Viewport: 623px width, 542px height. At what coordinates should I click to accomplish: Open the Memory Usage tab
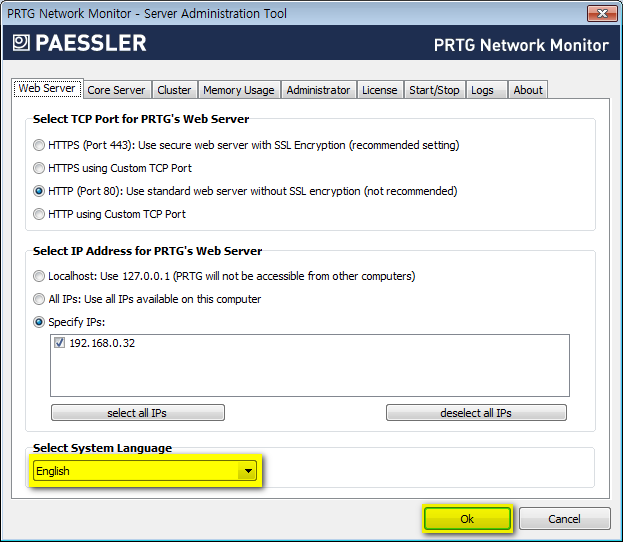[x=239, y=90]
